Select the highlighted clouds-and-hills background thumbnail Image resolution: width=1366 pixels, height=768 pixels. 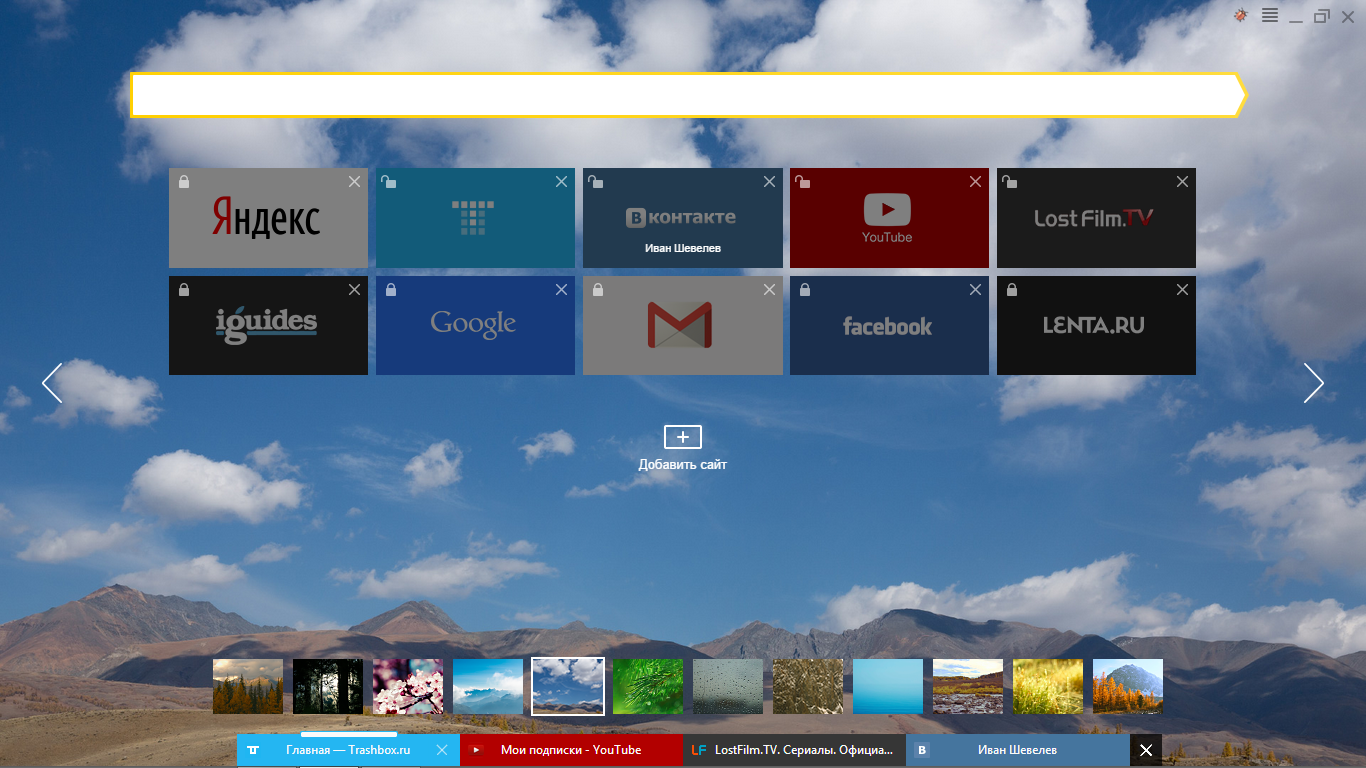pyautogui.click(x=568, y=686)
